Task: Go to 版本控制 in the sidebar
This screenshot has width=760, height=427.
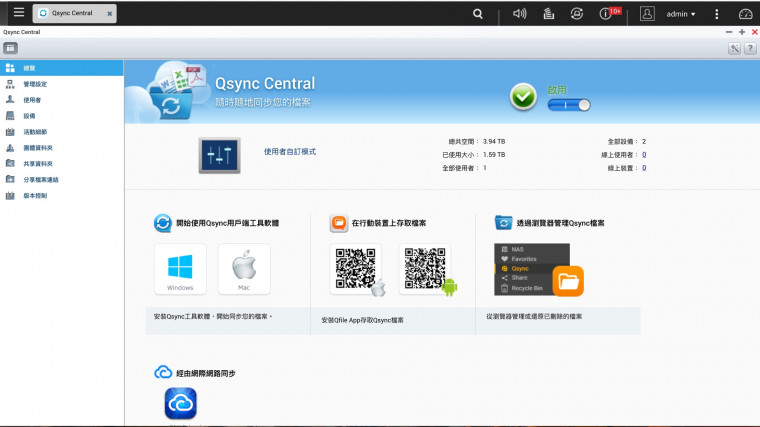Action: (35, 196)
